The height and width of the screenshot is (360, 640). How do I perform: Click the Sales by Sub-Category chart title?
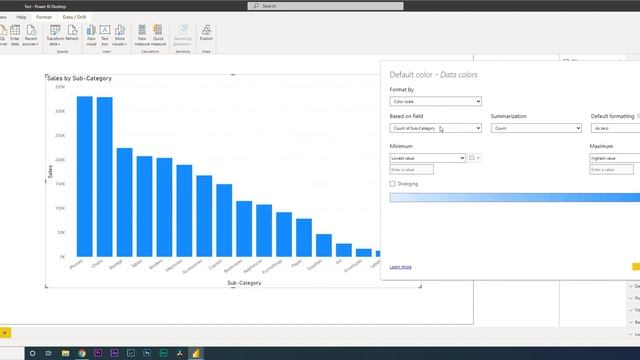point(80,78)
